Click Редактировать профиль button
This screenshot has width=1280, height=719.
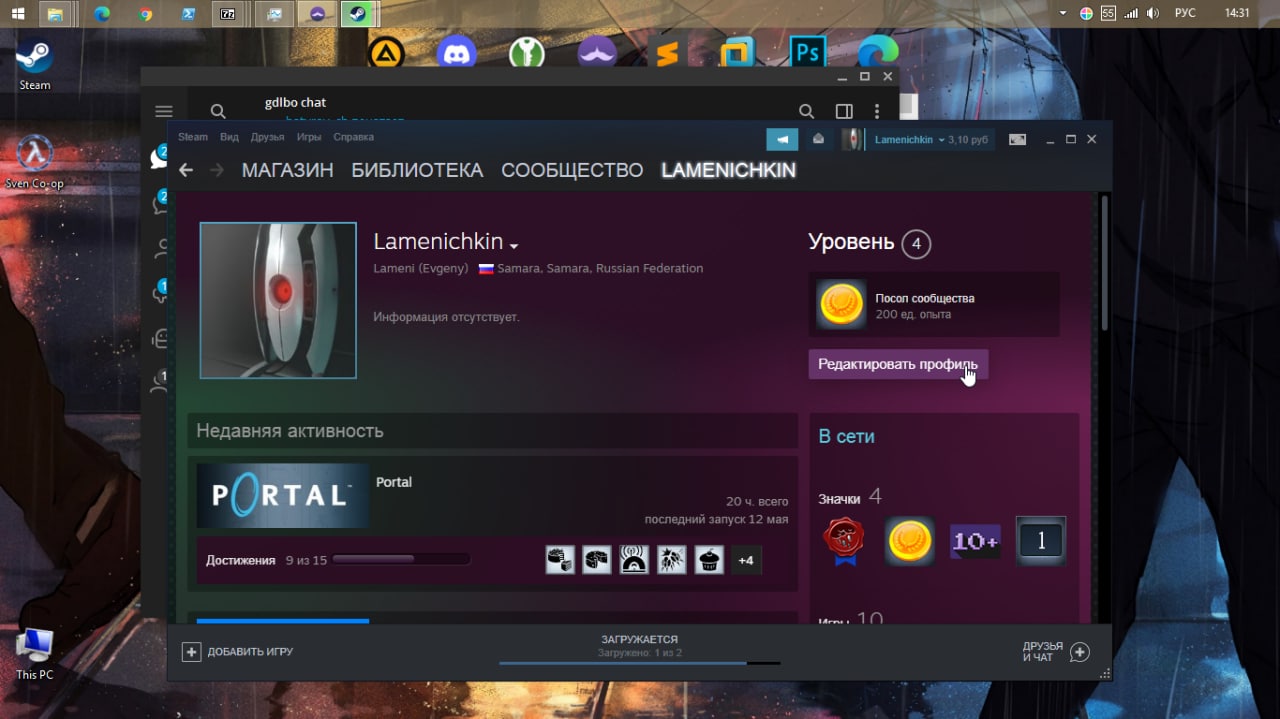point(898,364)
